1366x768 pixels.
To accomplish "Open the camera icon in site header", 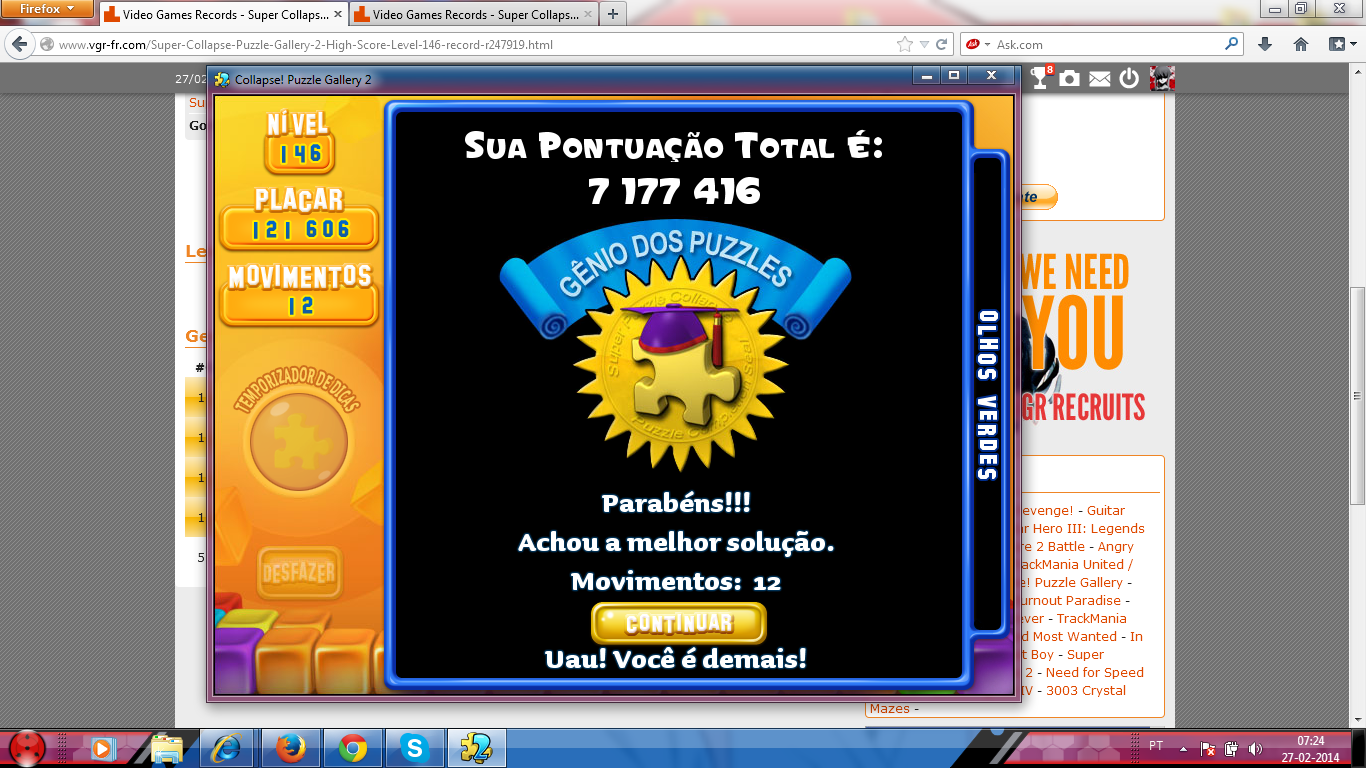I will pyautogui.click(x=1070, y=79).
